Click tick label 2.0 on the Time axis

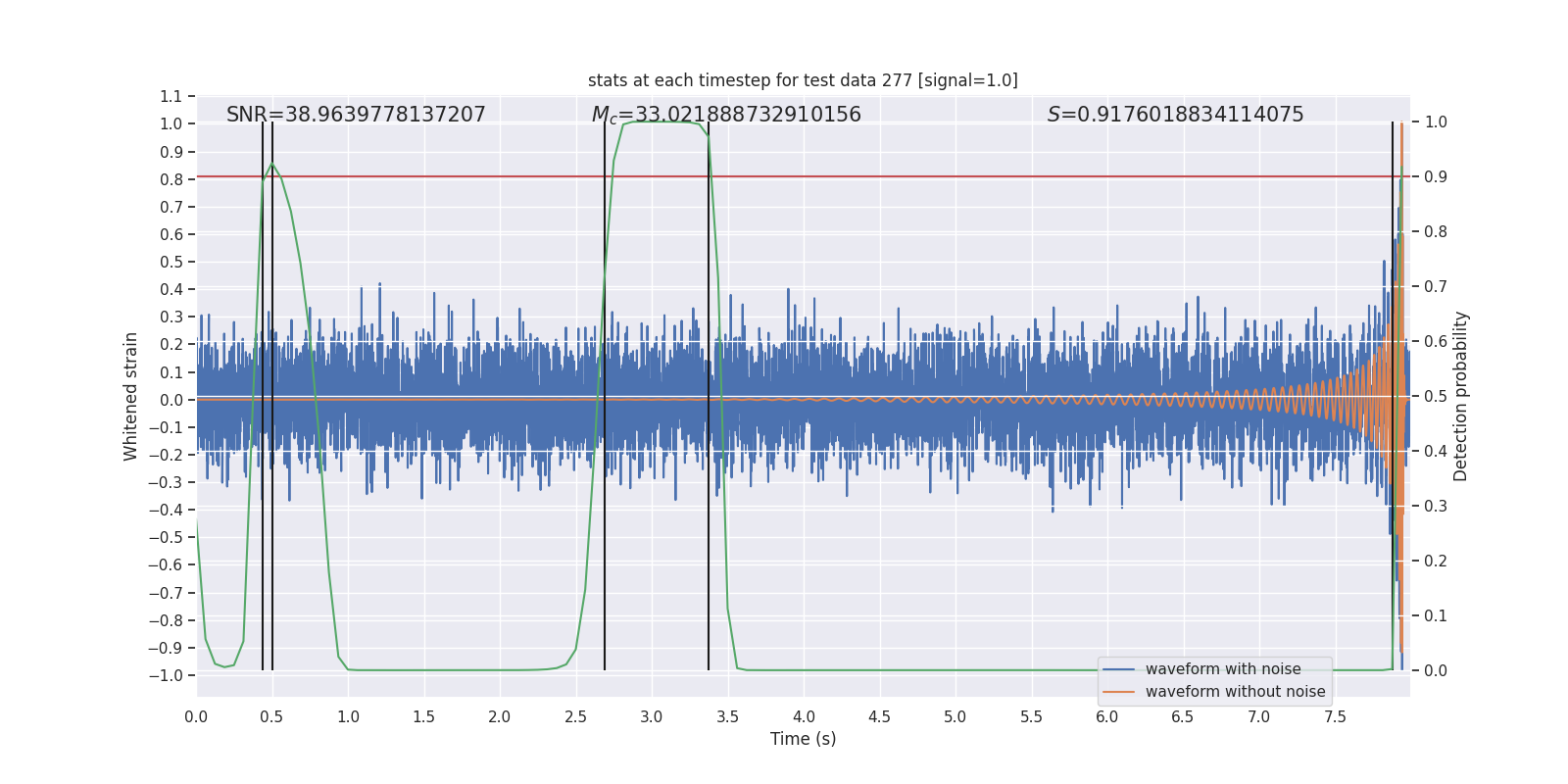click(x=500, y=716)
